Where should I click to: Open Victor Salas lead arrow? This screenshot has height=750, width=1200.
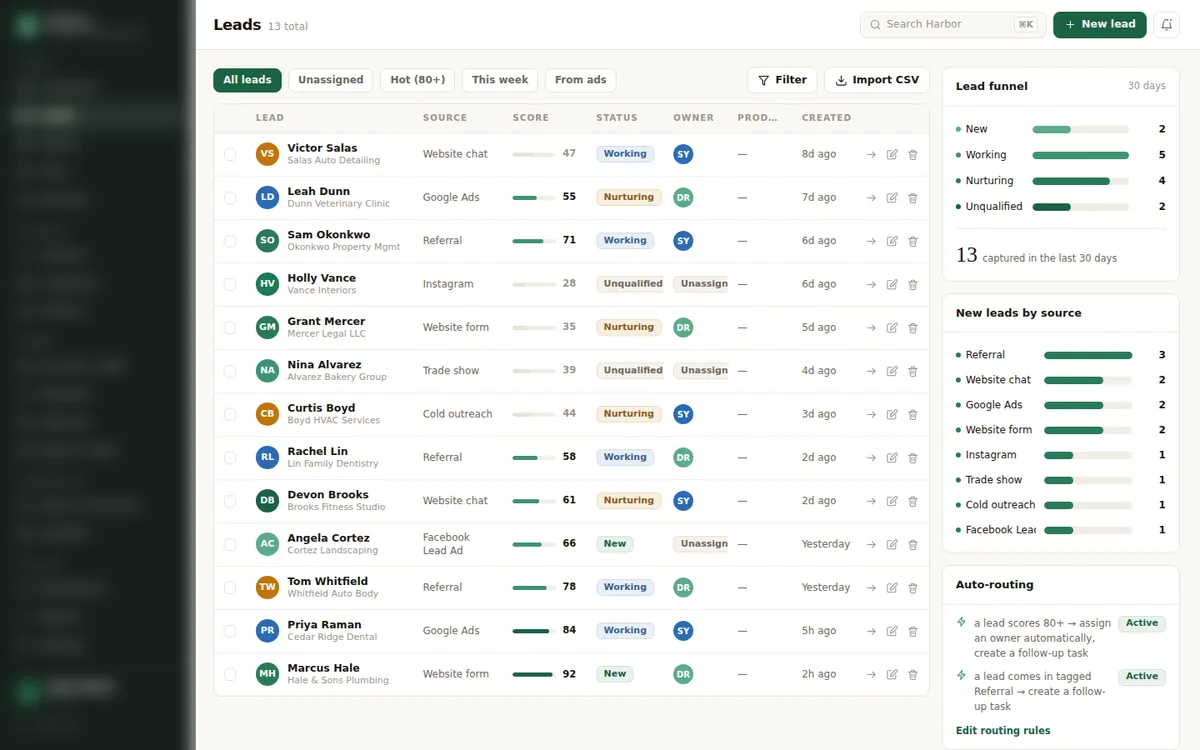(x=871, y=155)
